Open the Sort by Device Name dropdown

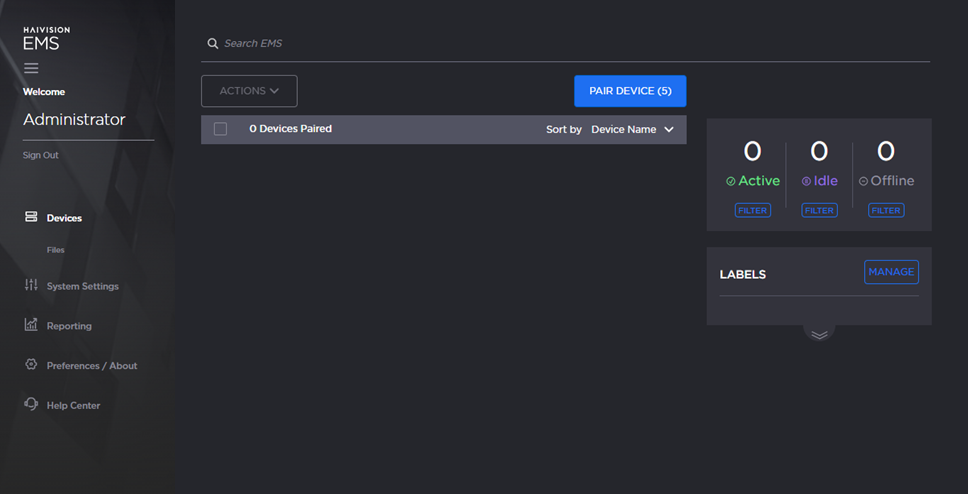[632, 130]
